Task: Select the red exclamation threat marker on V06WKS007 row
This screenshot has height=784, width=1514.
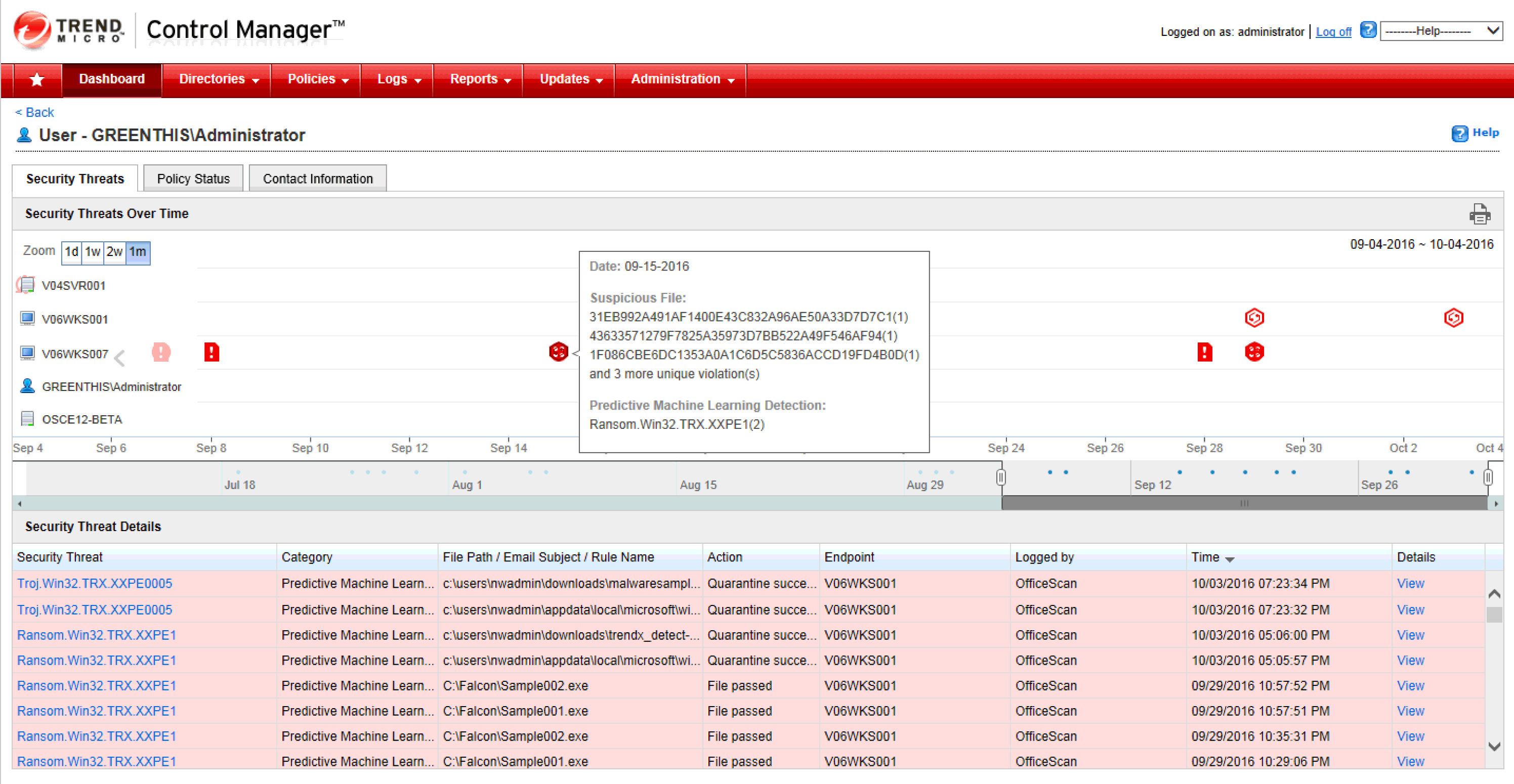Action: pos(212,352)
